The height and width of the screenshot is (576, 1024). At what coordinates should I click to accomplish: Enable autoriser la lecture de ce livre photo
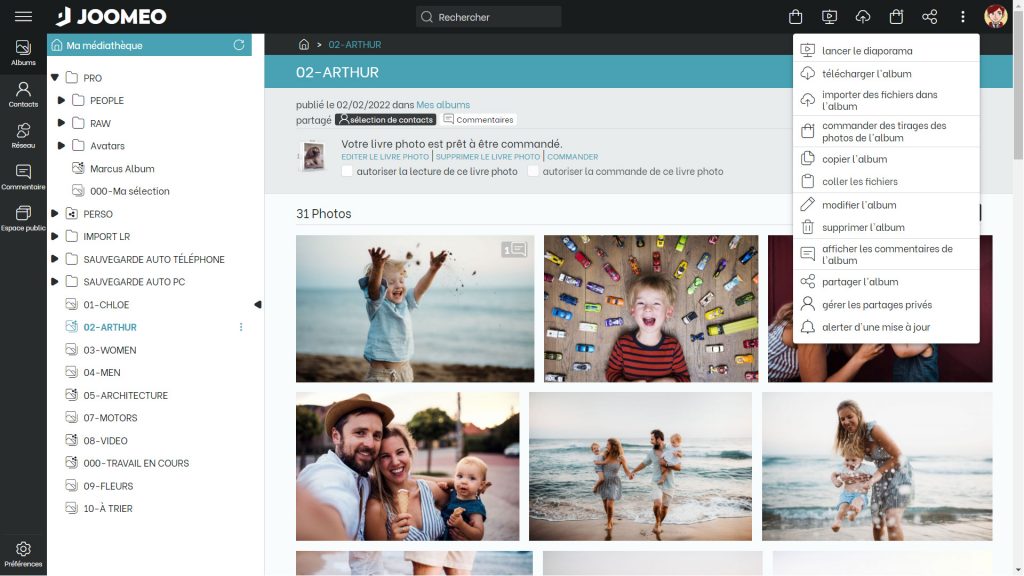pos(347,171)
